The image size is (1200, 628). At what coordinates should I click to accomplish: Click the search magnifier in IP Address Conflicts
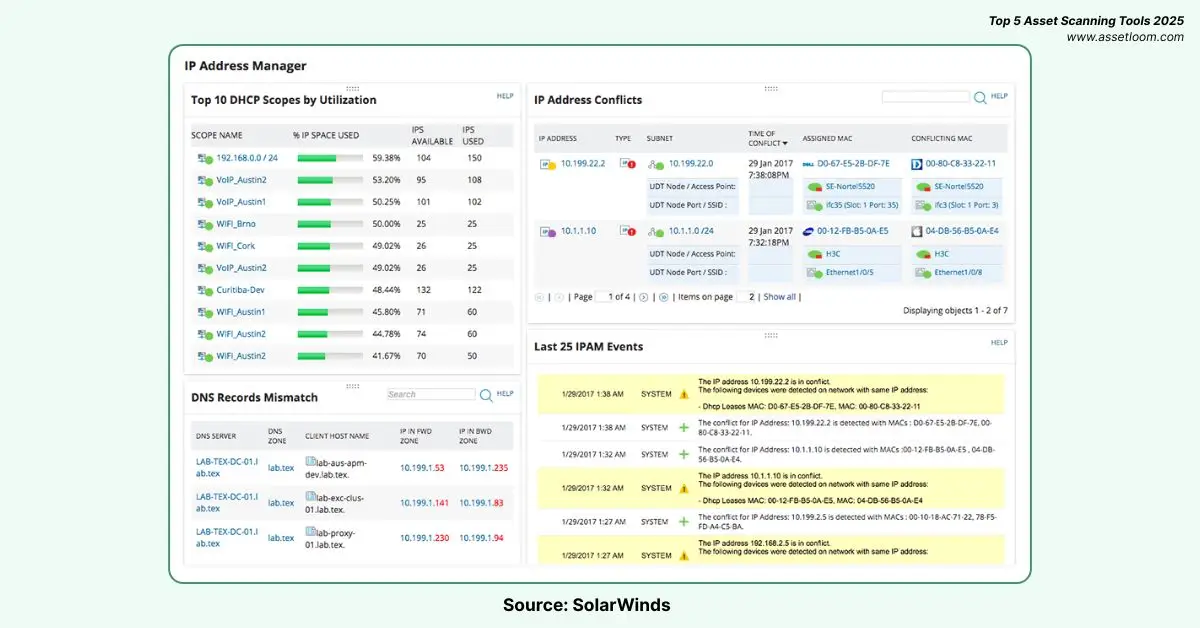tap(980, 97)
